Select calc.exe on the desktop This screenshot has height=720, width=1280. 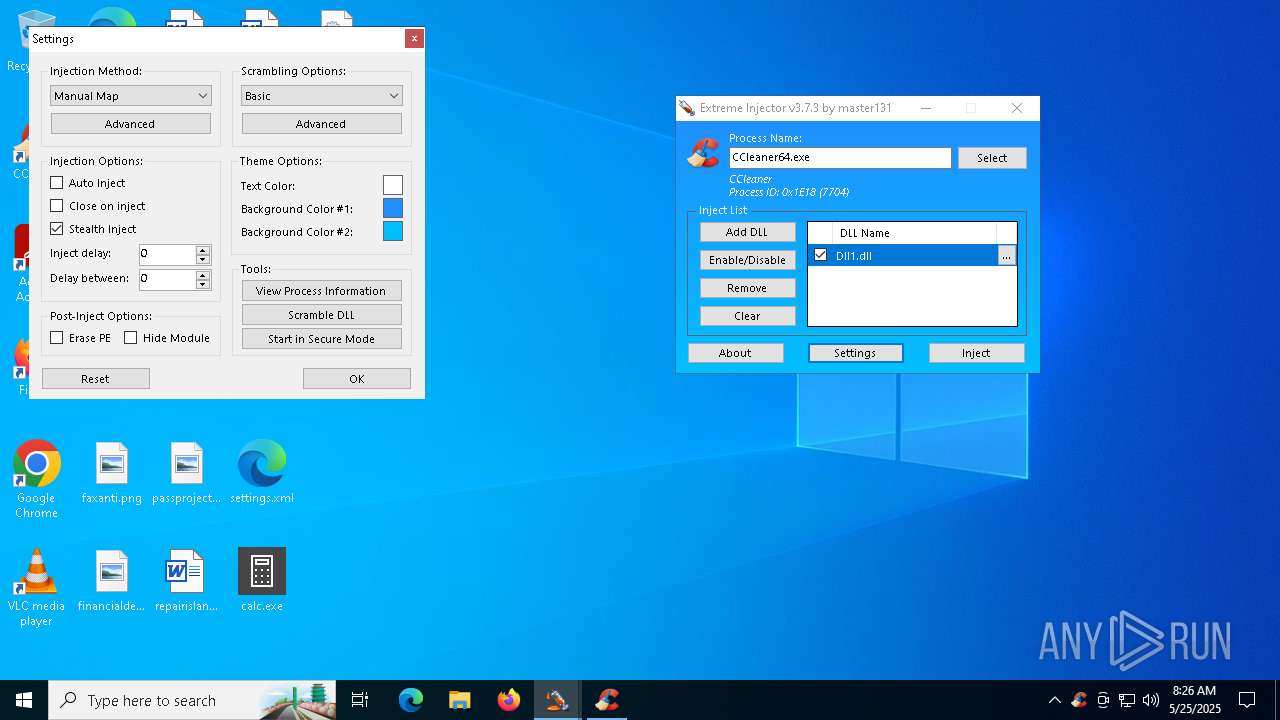(x=262, y=581)
